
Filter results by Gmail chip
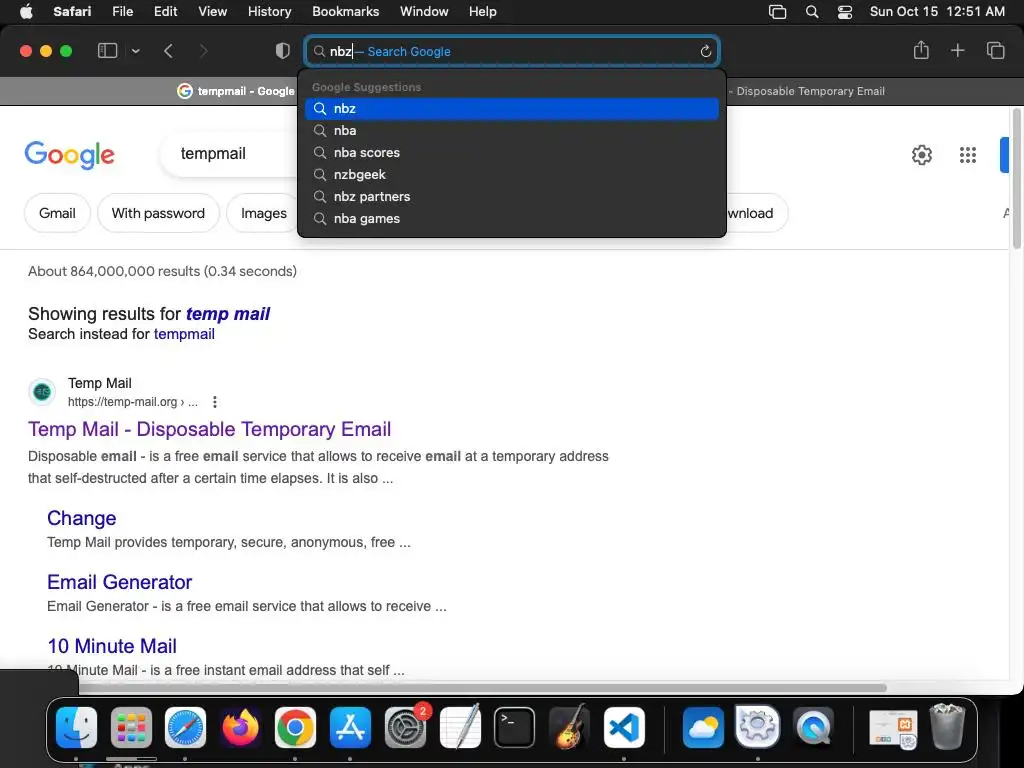(x=57, y=213)
